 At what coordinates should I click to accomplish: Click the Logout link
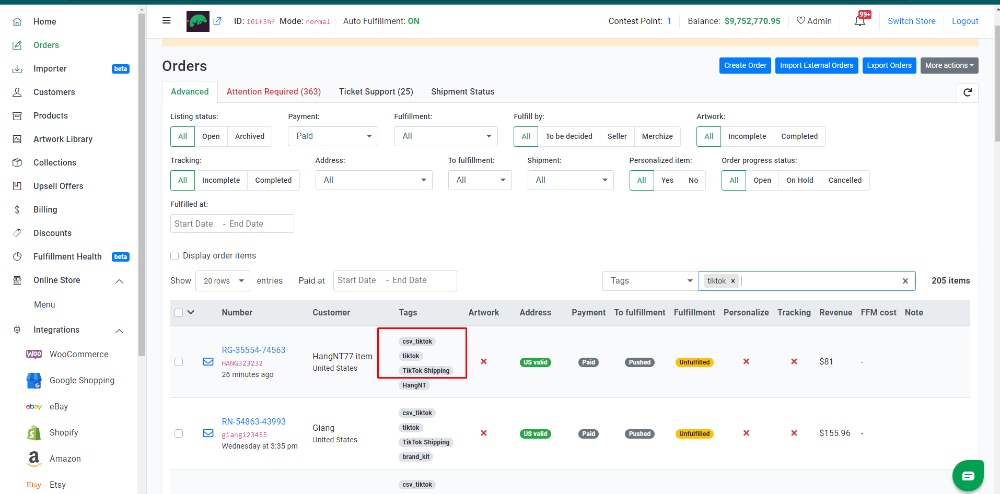coord(965,21)
